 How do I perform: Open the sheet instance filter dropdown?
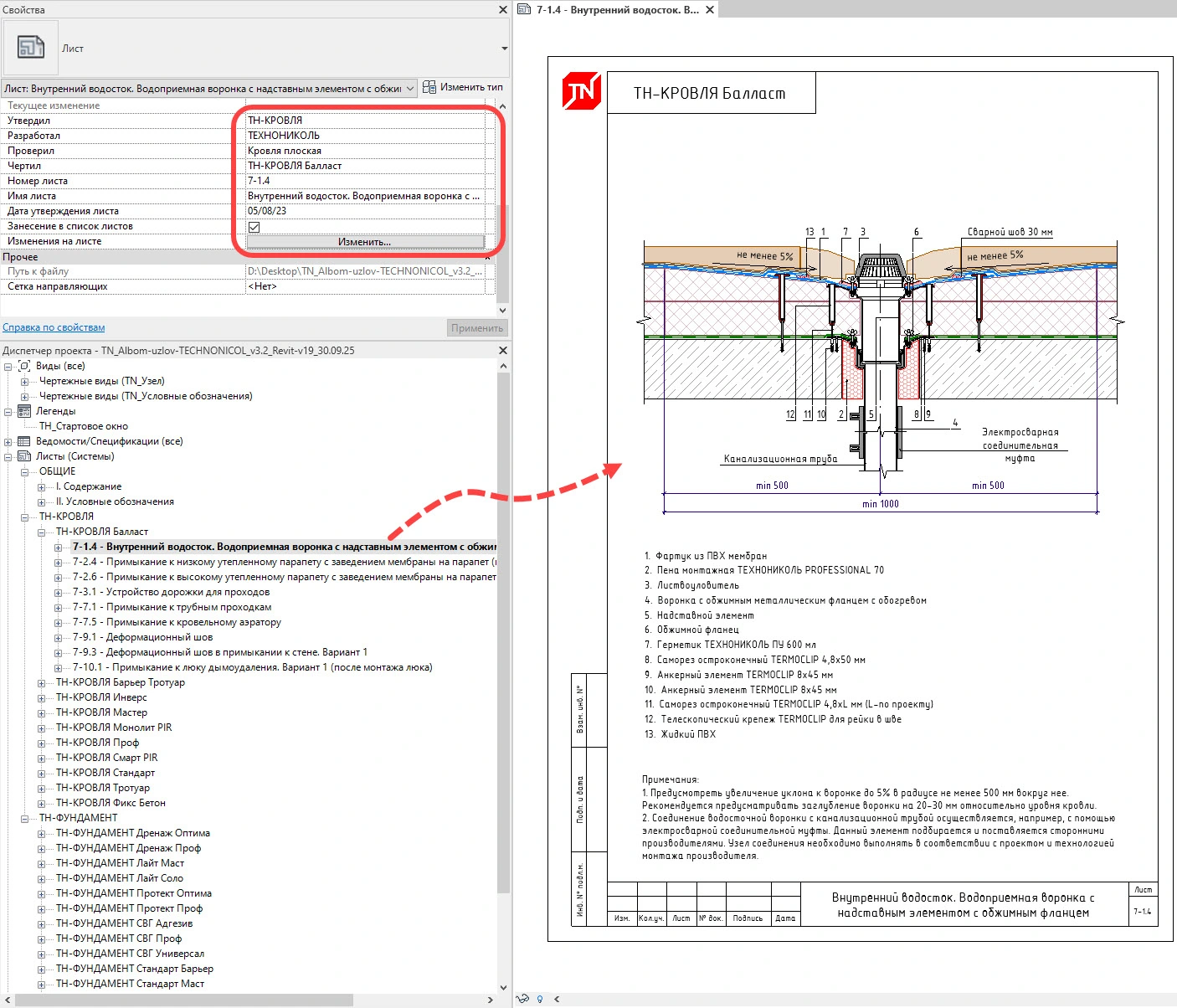[x=410, y=89]
